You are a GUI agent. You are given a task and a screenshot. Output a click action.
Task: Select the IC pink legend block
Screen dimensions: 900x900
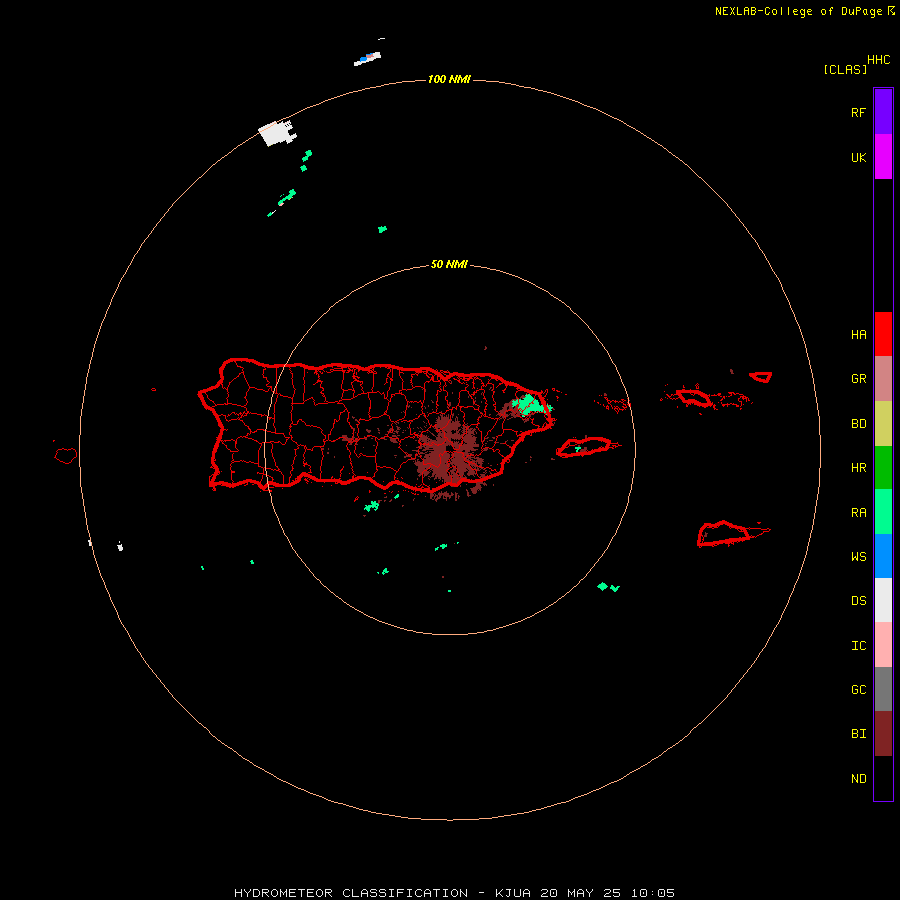click(883, 645)
